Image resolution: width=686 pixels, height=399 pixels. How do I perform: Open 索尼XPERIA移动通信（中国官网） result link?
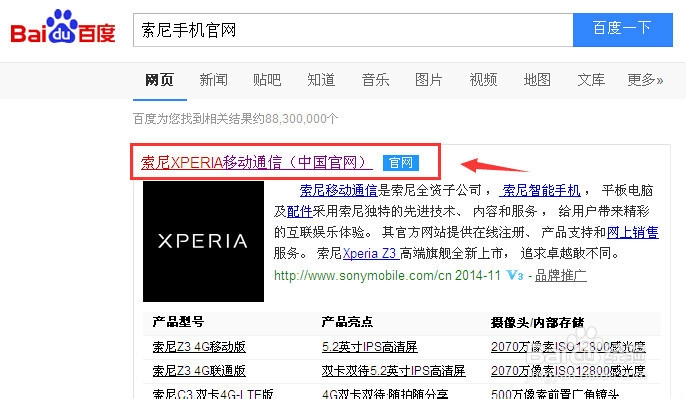pyautogui.click(x=256, y=163)
